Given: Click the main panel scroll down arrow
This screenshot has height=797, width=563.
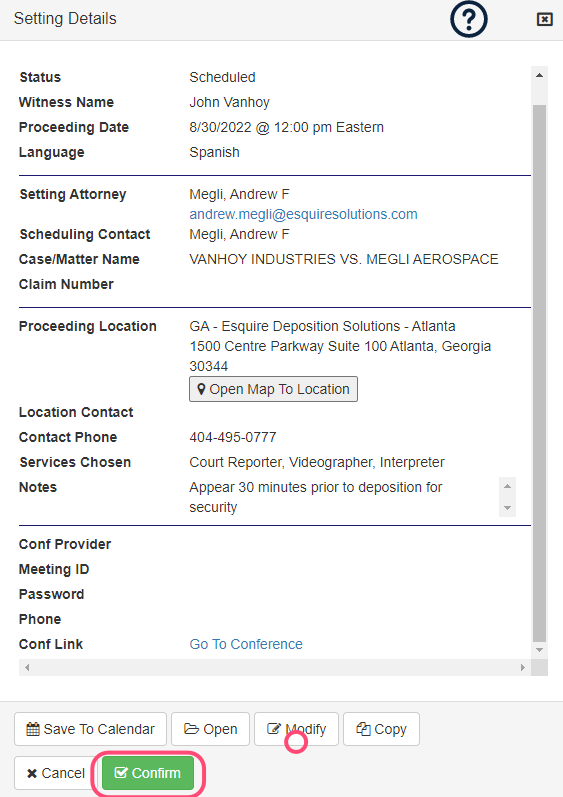Looking at the screenshot, I should tap(540, 650).
